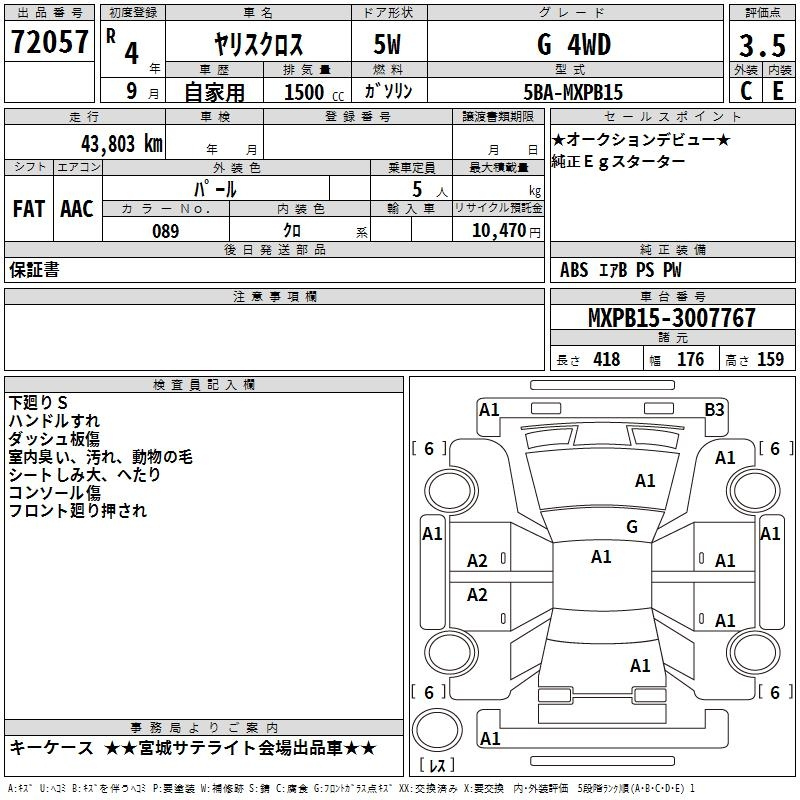Select the A1 mark on the hood
800x800 pixels.
(x=644, y=480)
